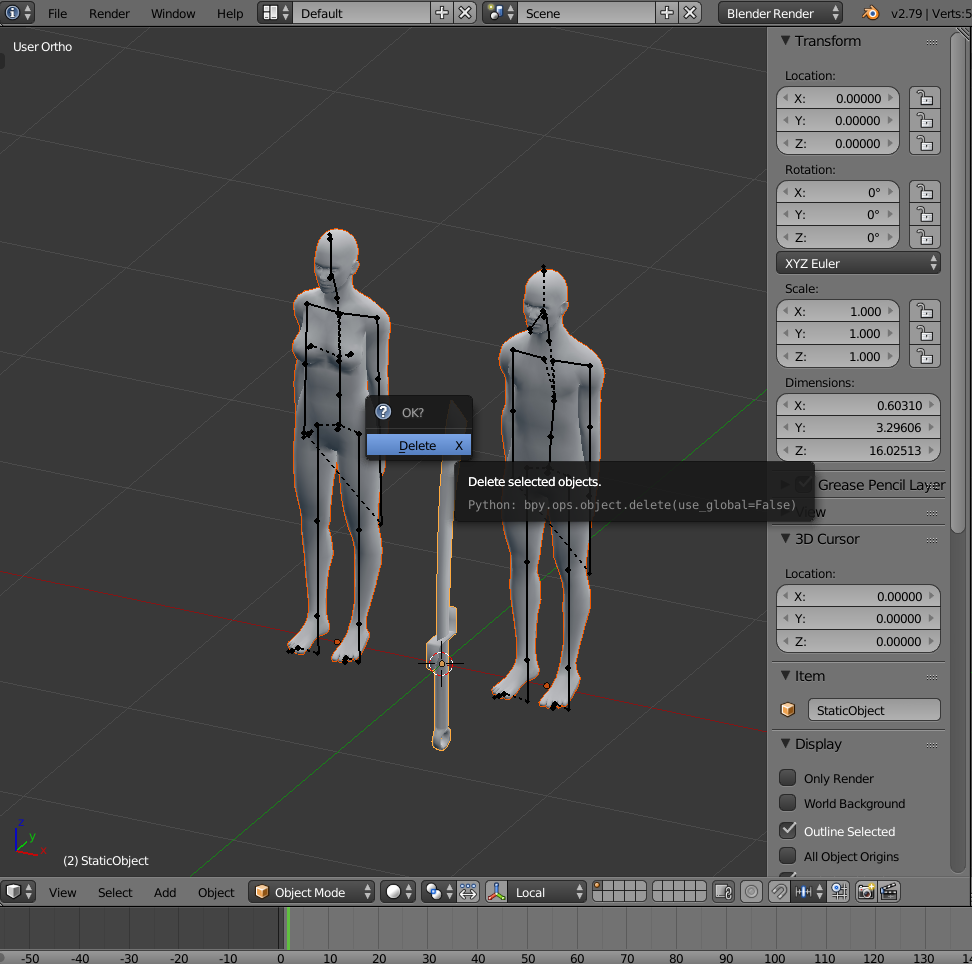Click the green timeline current frame marker
972x964 pixels.
(x=288, y=928)
